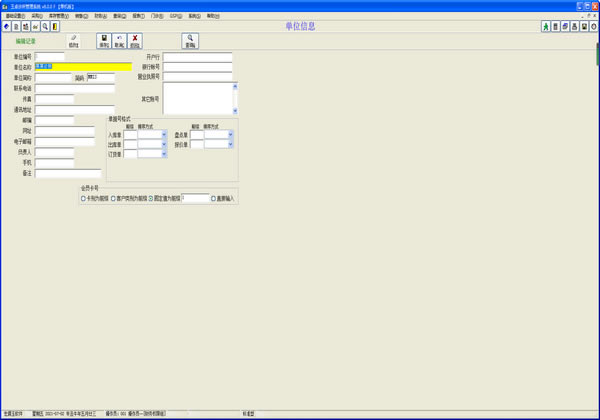Image resolution: width=600 pixels, height=420 pixels.
Task: Click the 查询 magnifier icon button
Action: [x=190, y=40]
